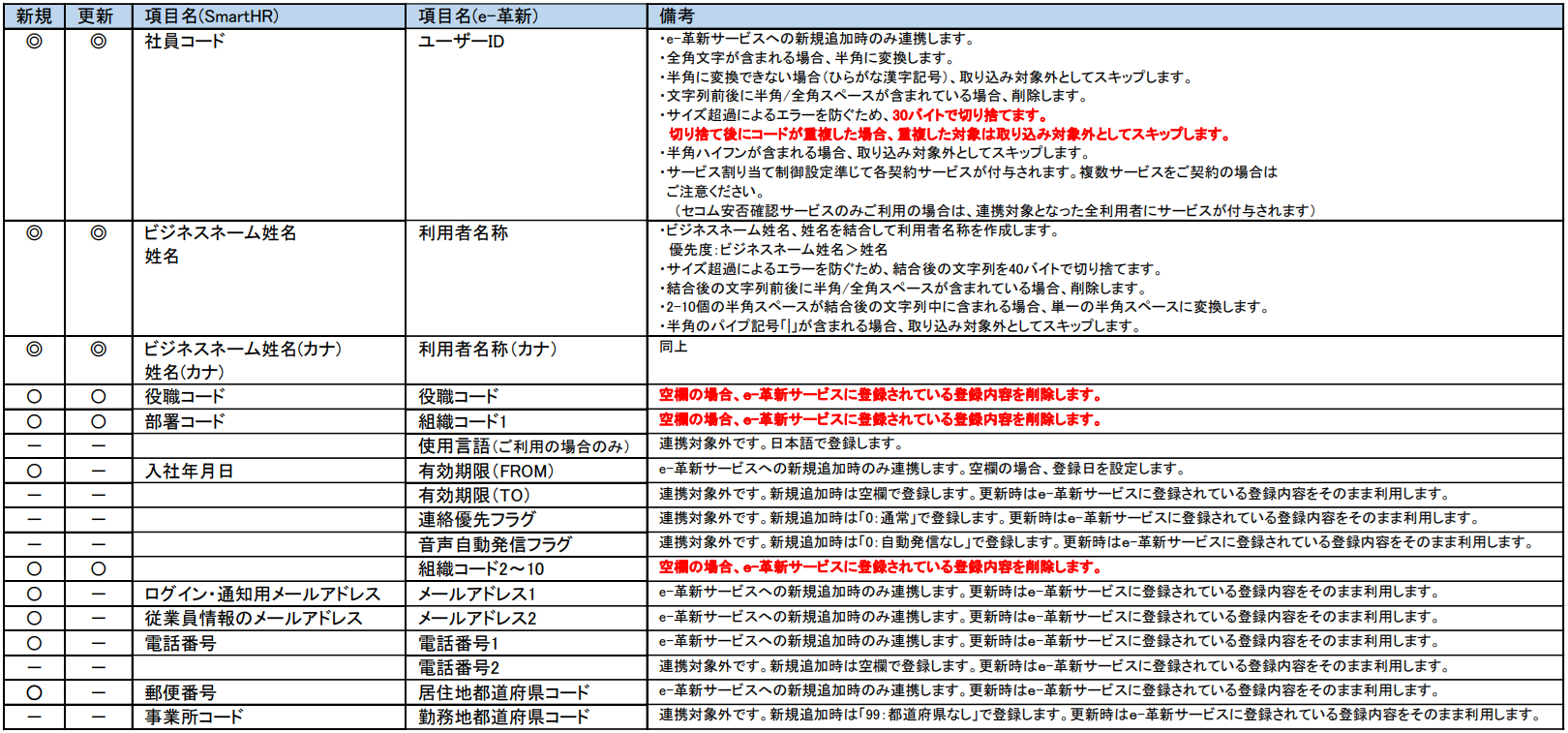Click the red '空欄の場合' remark in 組織コード2～10 row

pyautogui.click(x=881, y=566)
